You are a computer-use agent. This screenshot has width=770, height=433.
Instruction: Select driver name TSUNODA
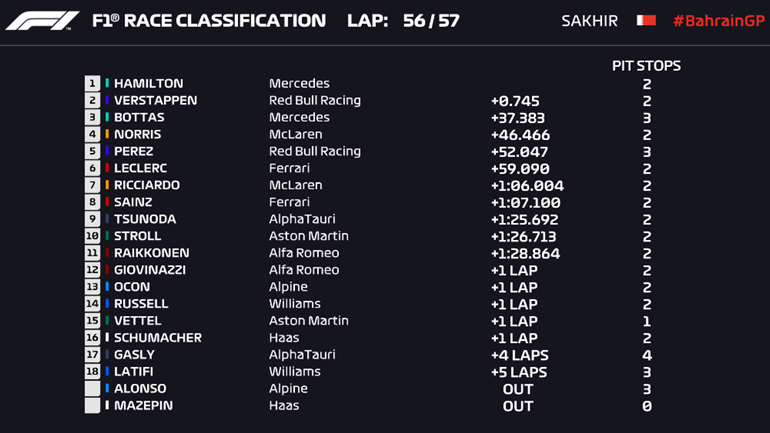point(145,220)
